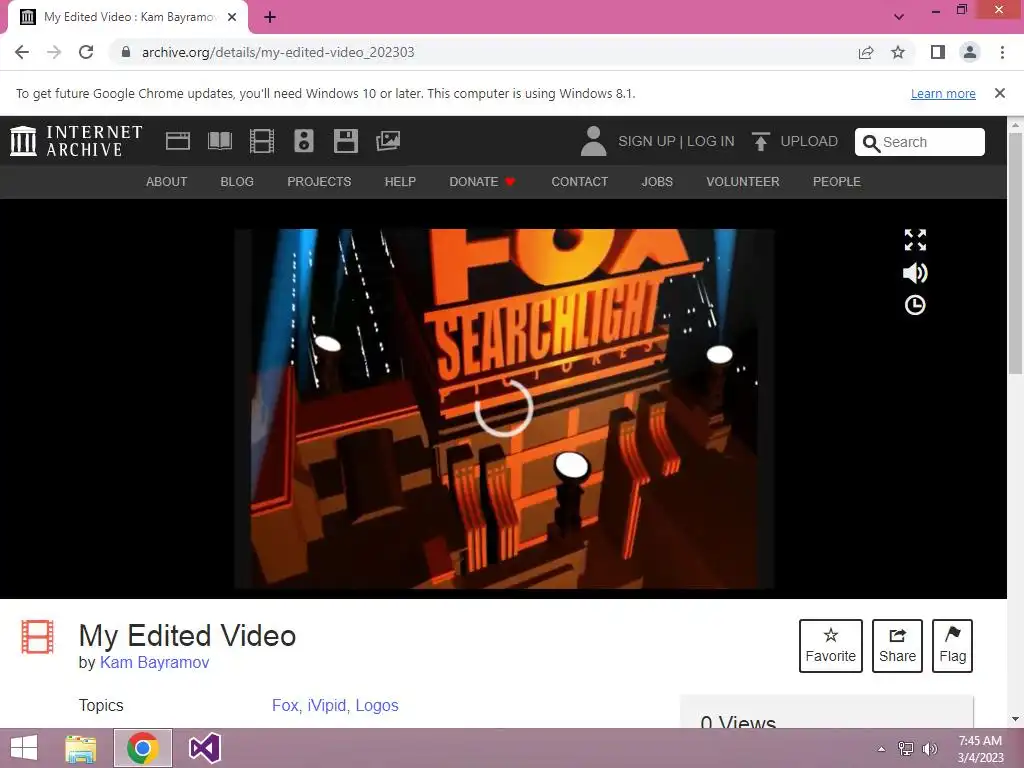Image resolution: width=1024 pixels, height=768 pixels.
Task: Open the HELP menu item
Action: [400, 182]
